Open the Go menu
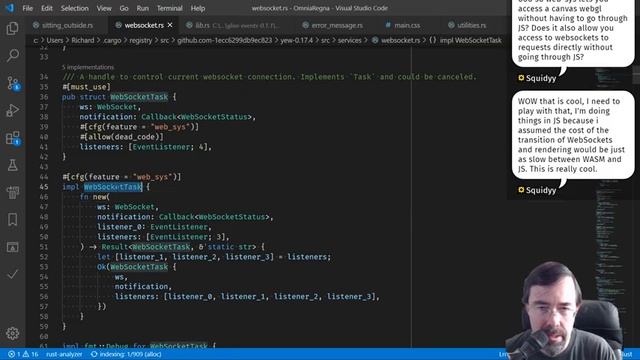This screenshot has height=360, width=640. (124, 8)
